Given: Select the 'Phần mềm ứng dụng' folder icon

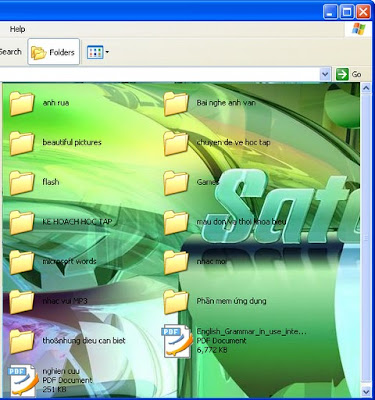Looking at the screenshot, I should point(176,302).
